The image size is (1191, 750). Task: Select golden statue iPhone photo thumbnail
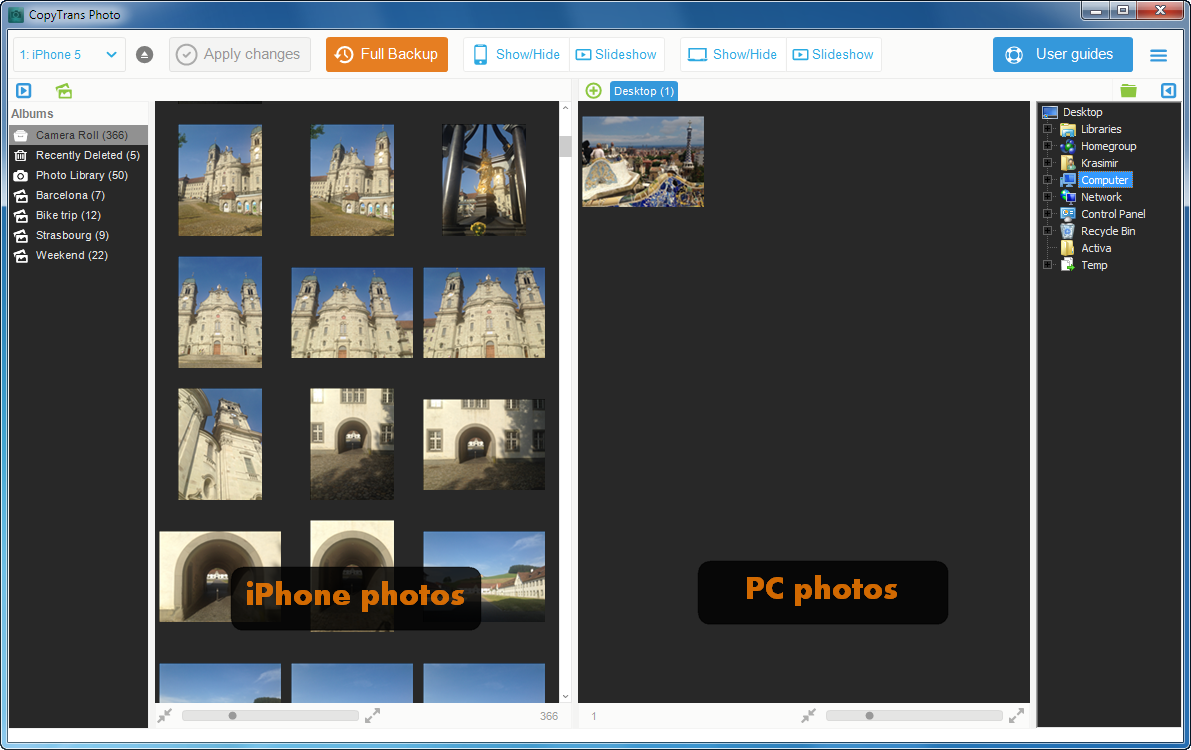484,180
